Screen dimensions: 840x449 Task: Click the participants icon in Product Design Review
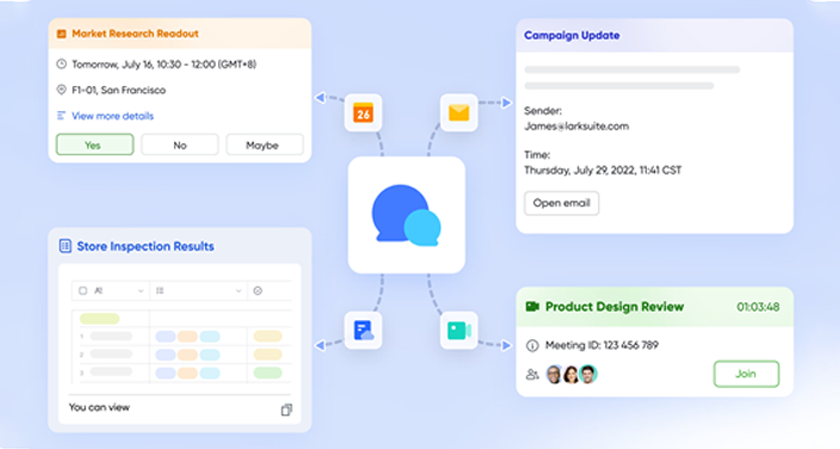(532, 374)
